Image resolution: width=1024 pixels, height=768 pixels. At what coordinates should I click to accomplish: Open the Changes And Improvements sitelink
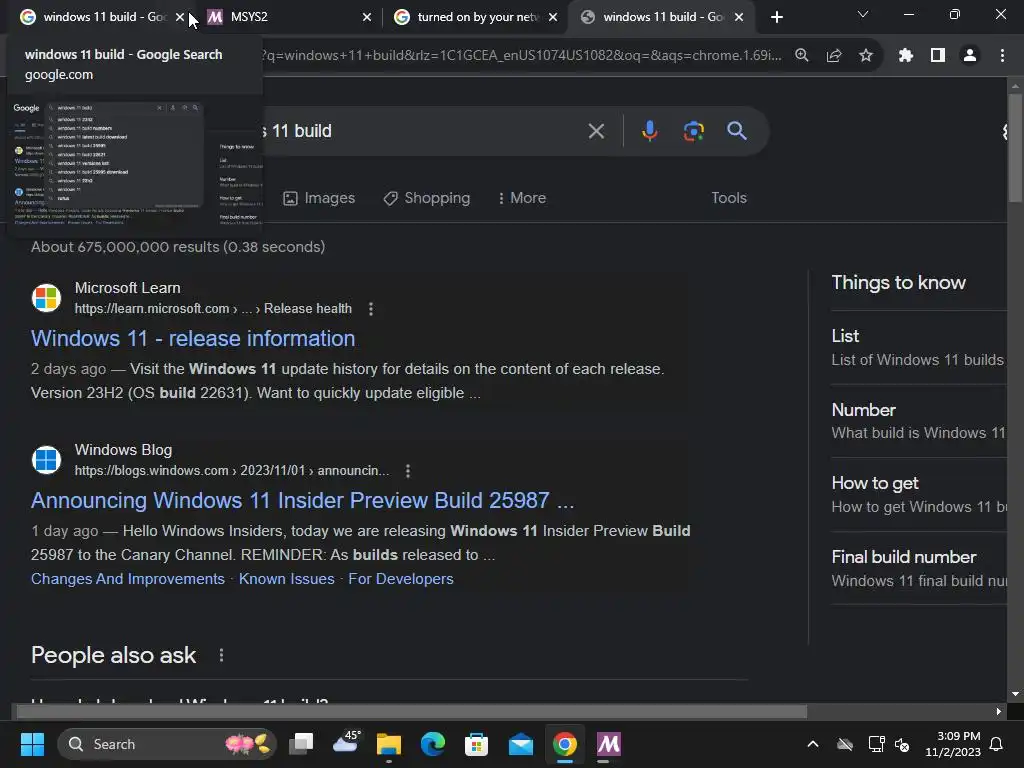click(x=128, y=579)
